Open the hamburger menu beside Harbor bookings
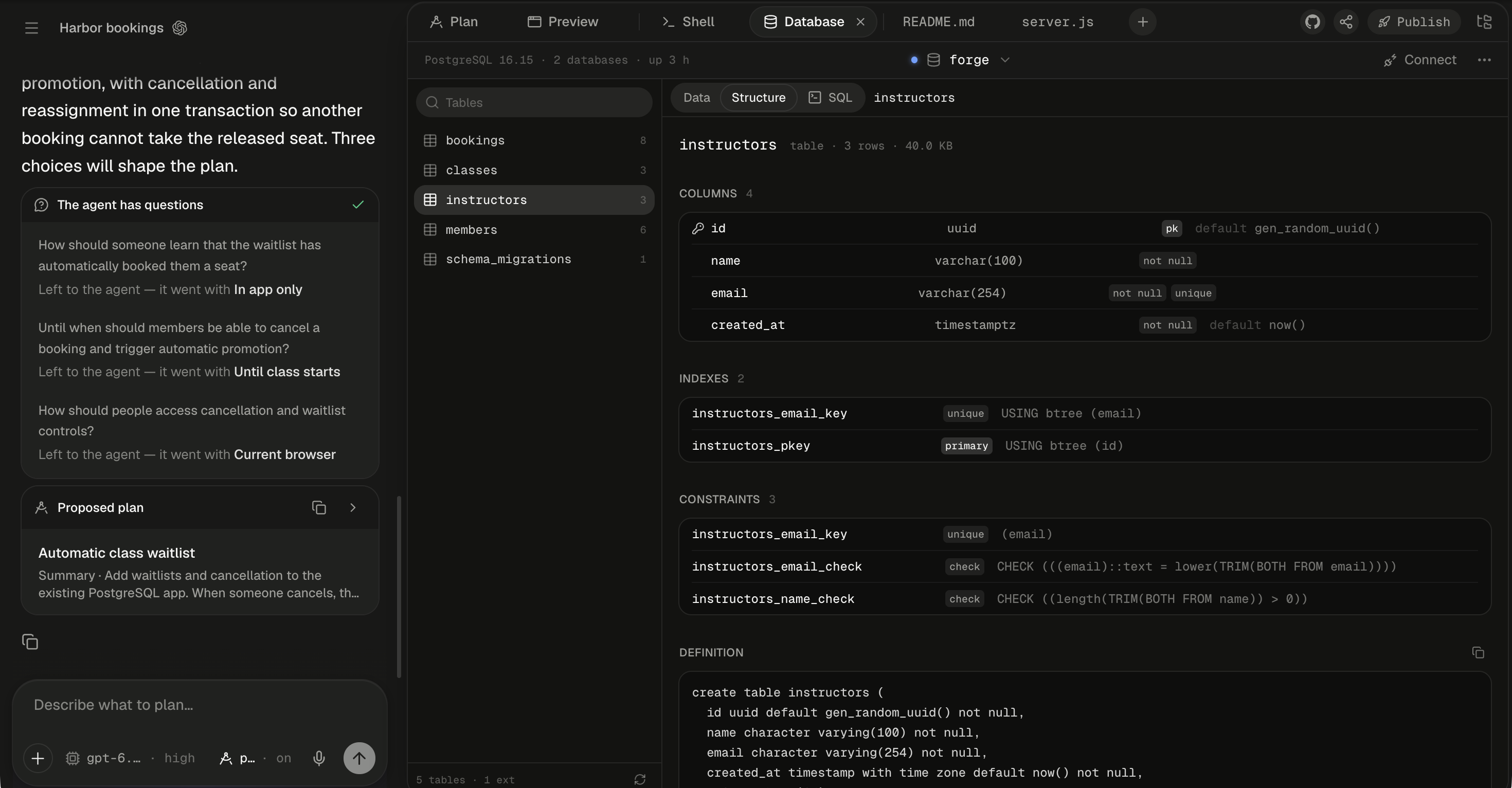Image resolution: width=1512 pixels, height=788 pixels. [32, 28]
